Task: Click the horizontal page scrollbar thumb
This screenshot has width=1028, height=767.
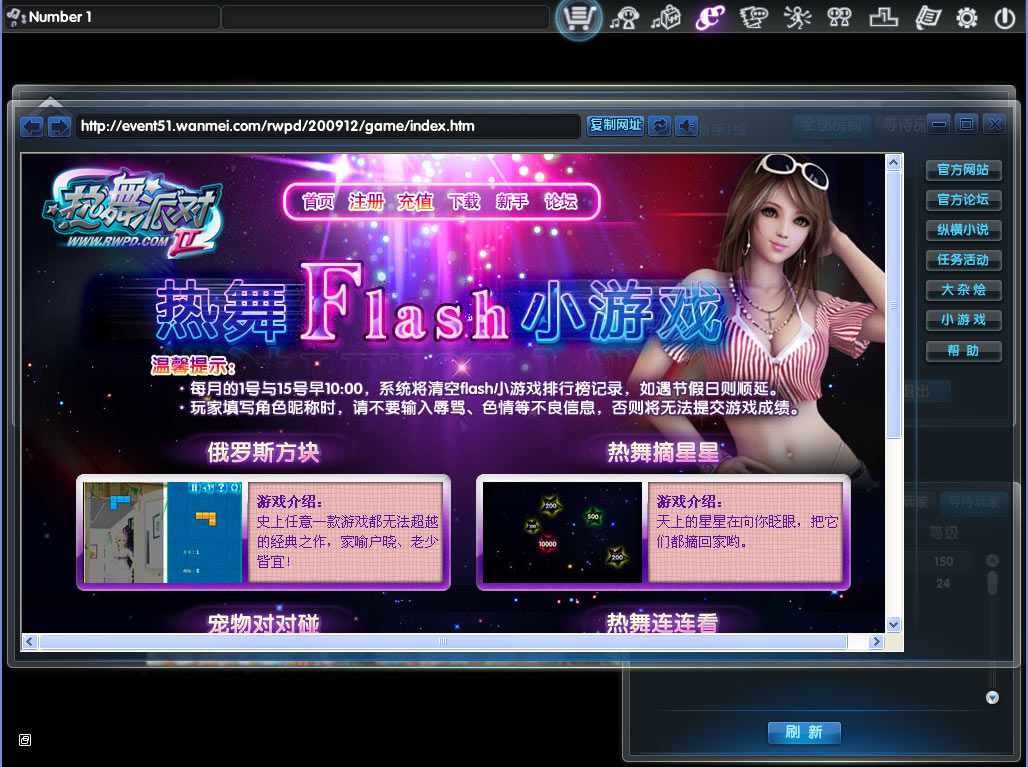Action: pos(443,642)
